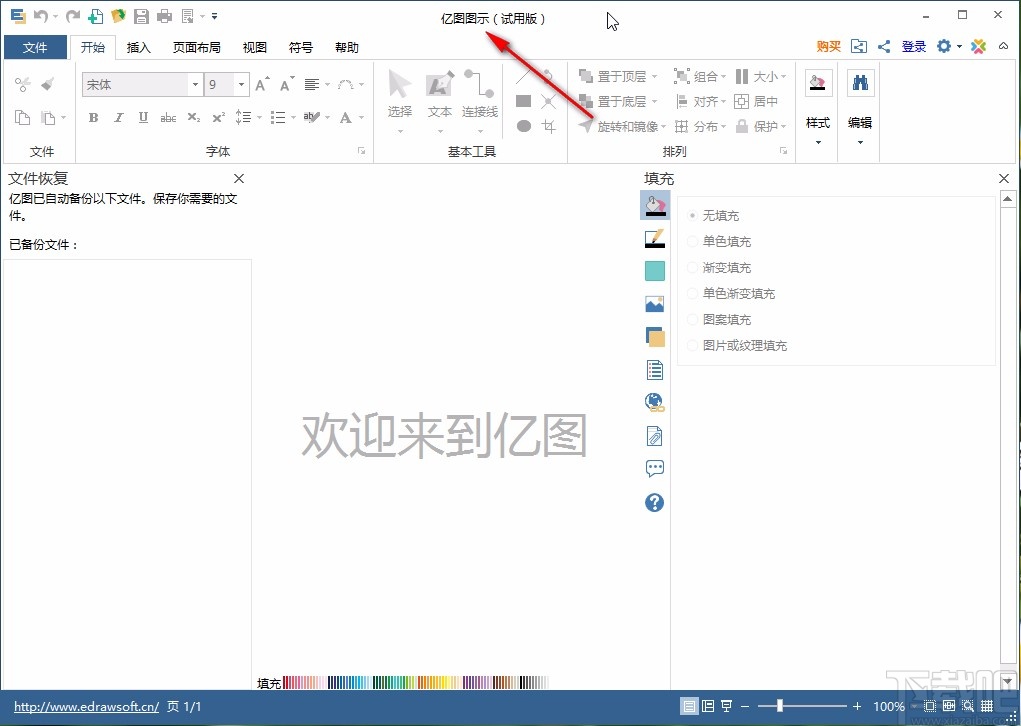Open the font size 9 dropdown
The height and width of the screenshot is (726, 1021).
tap(241, 85)
